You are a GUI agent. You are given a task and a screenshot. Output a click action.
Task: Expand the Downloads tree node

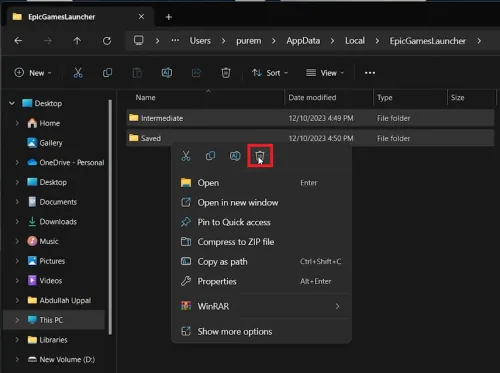point(17,222)
